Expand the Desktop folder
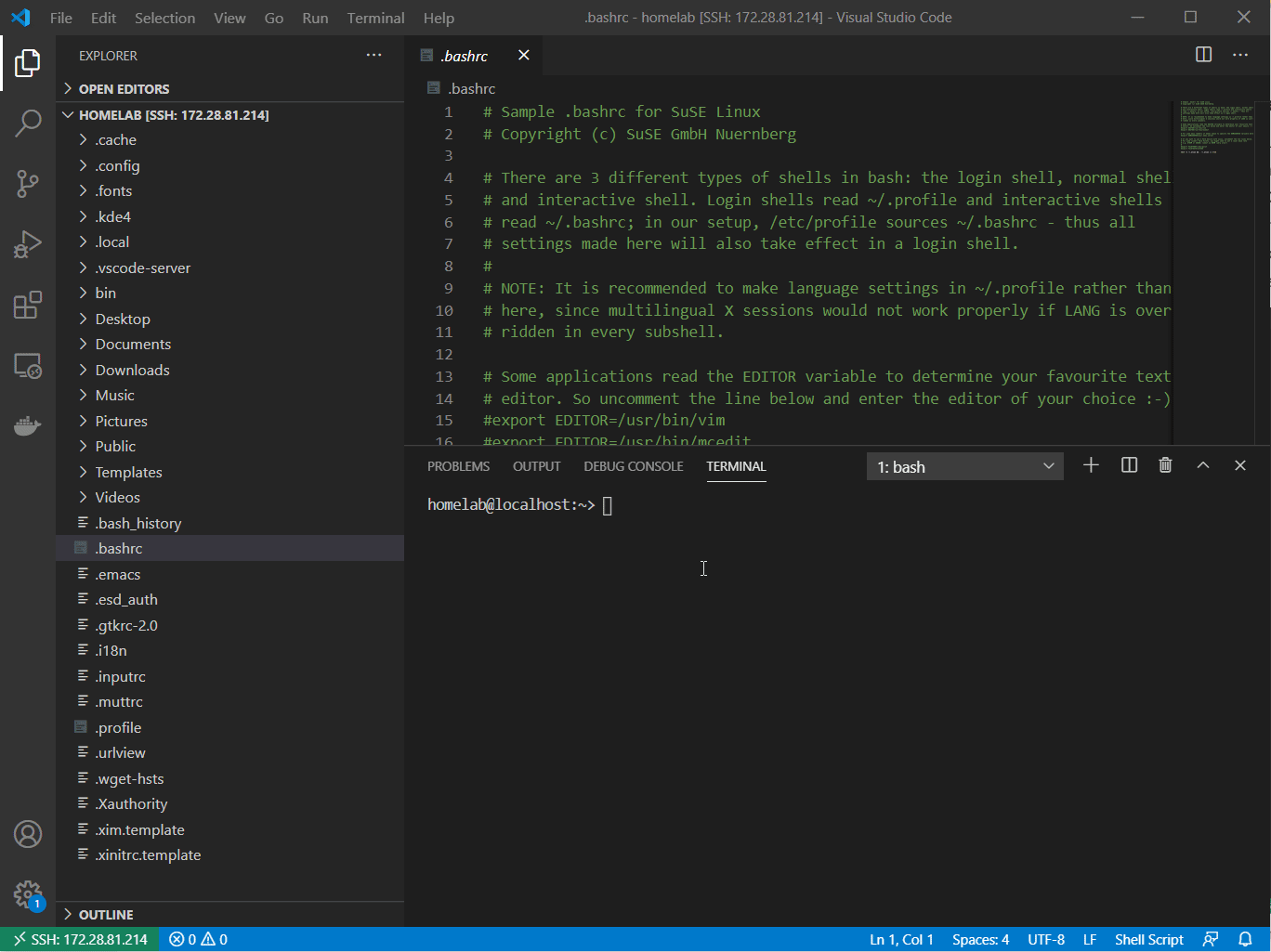This screenshot has height=952, width=1271. 229,319
